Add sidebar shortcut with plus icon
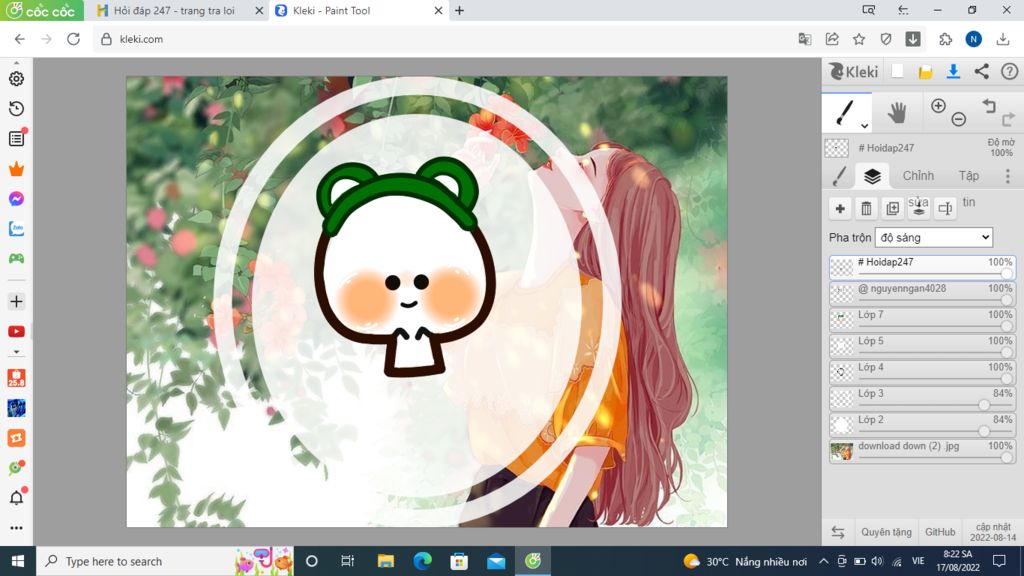This screenshot has width=1024, height=576. 16,301
